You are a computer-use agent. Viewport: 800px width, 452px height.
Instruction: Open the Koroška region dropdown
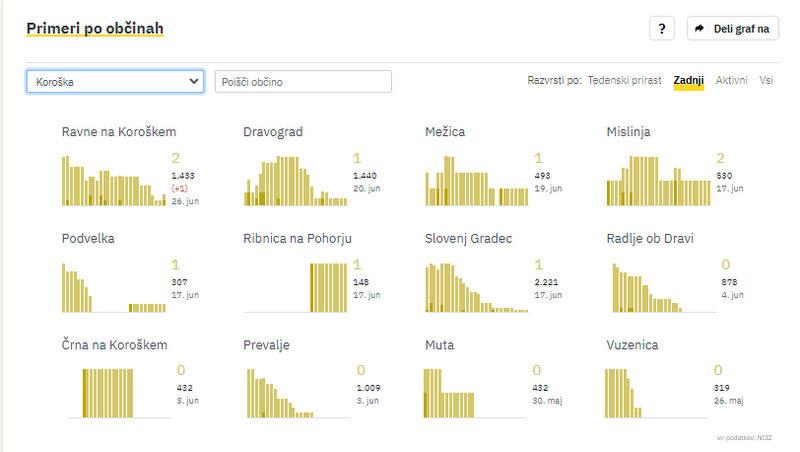click(115, 81)
